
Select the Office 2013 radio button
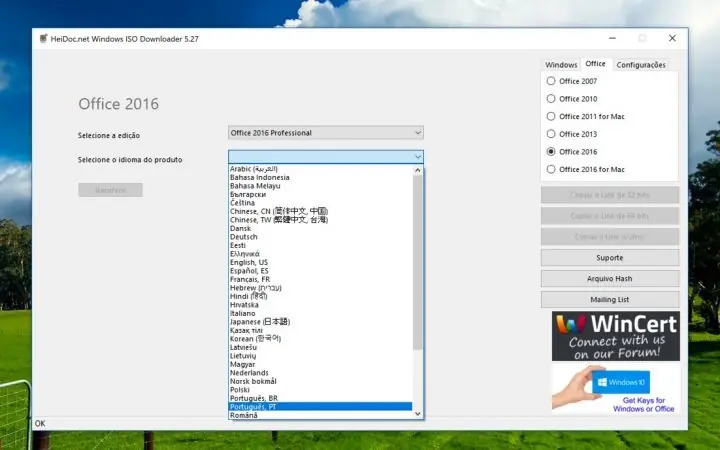pos(551,134)
